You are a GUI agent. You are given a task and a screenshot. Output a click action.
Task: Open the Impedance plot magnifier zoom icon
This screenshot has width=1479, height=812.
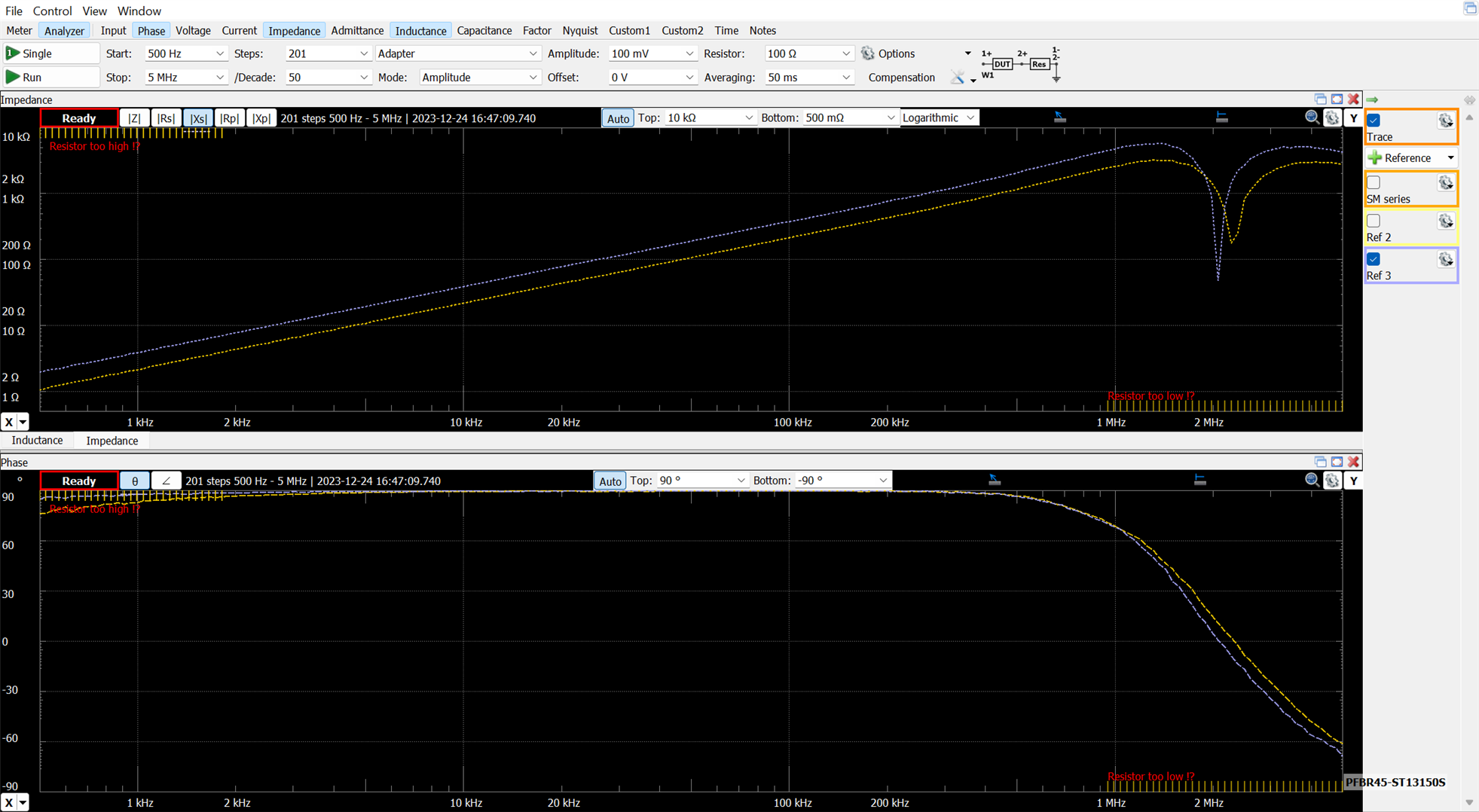1312,118
